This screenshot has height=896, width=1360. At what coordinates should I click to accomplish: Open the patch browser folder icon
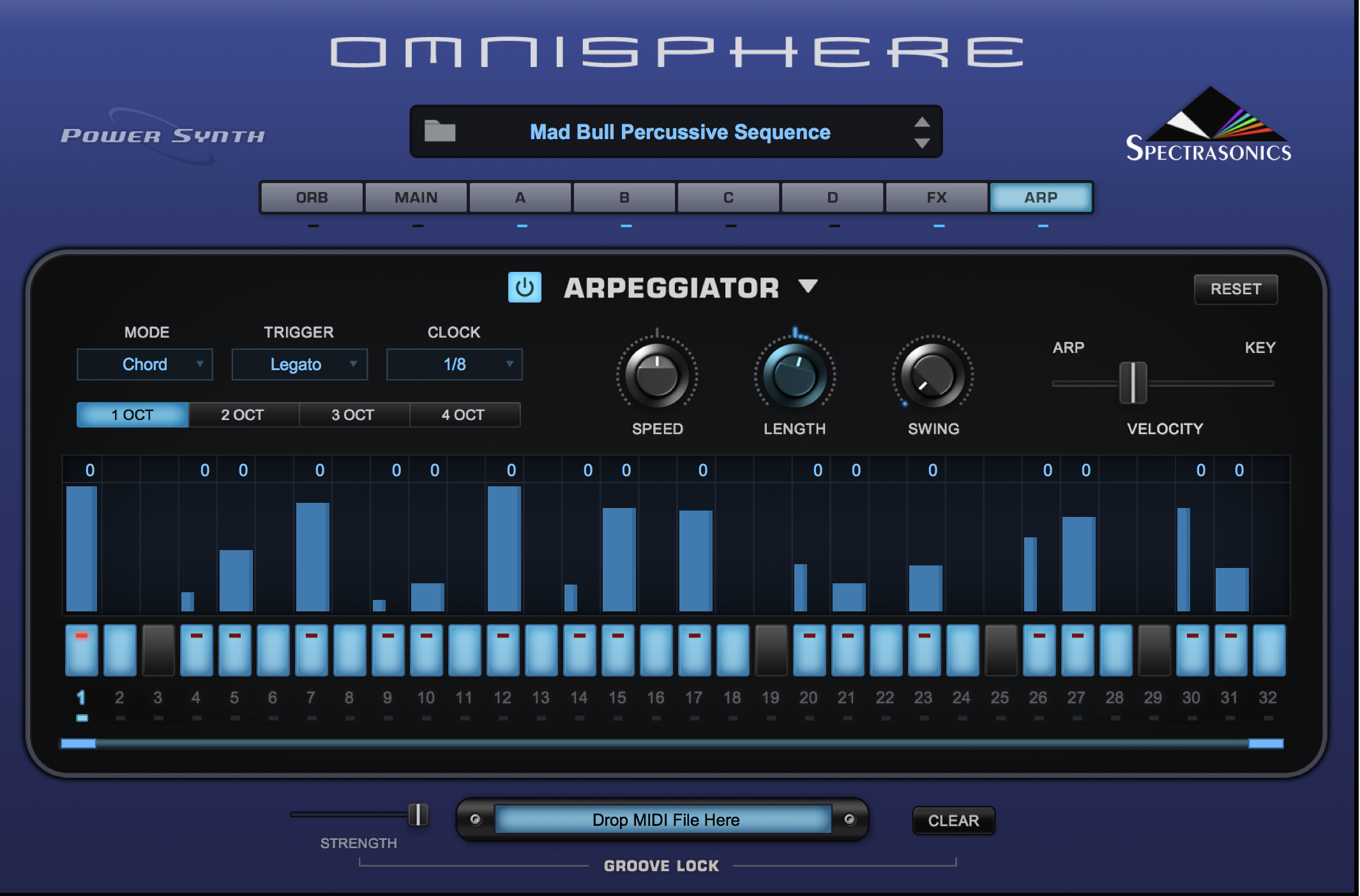click(x=440, y=131)
